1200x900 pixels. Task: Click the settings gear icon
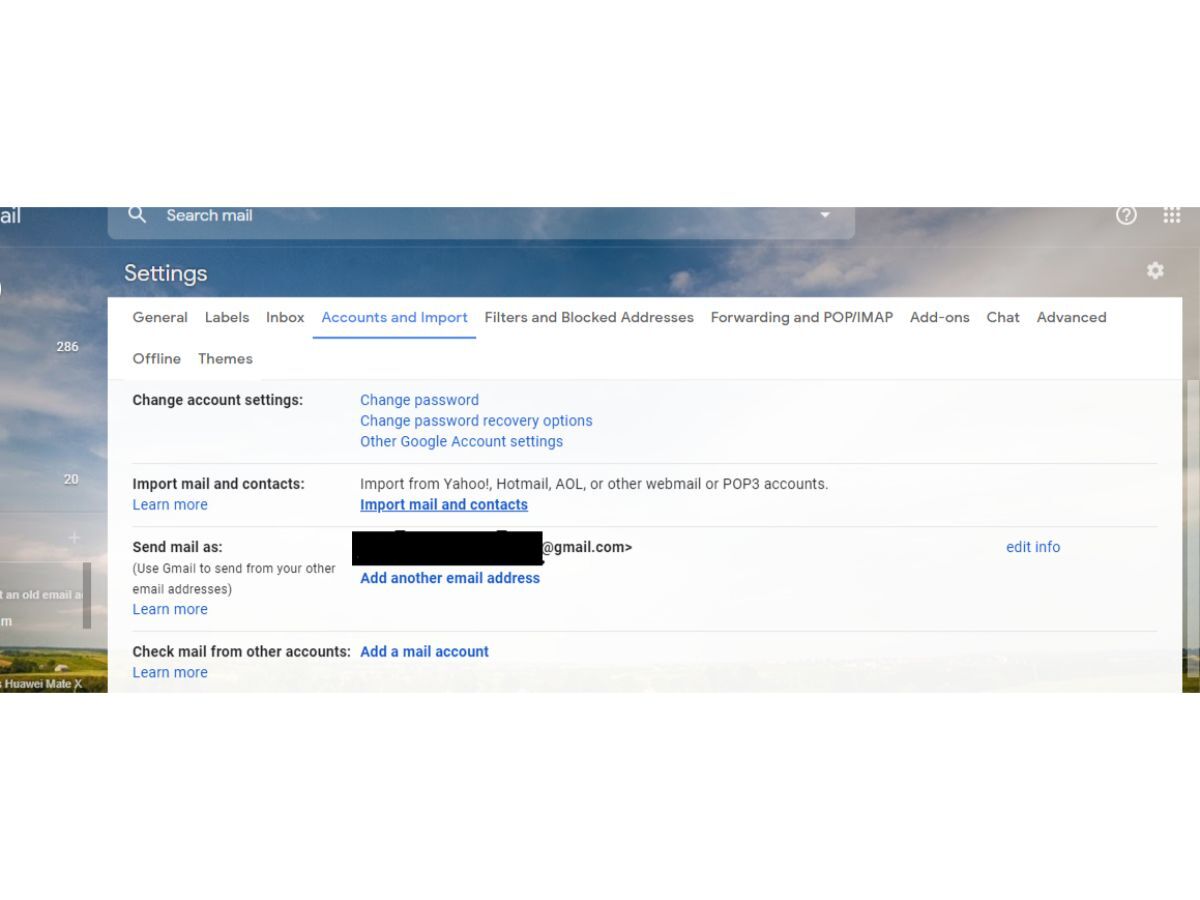(x=1155, y=271)
